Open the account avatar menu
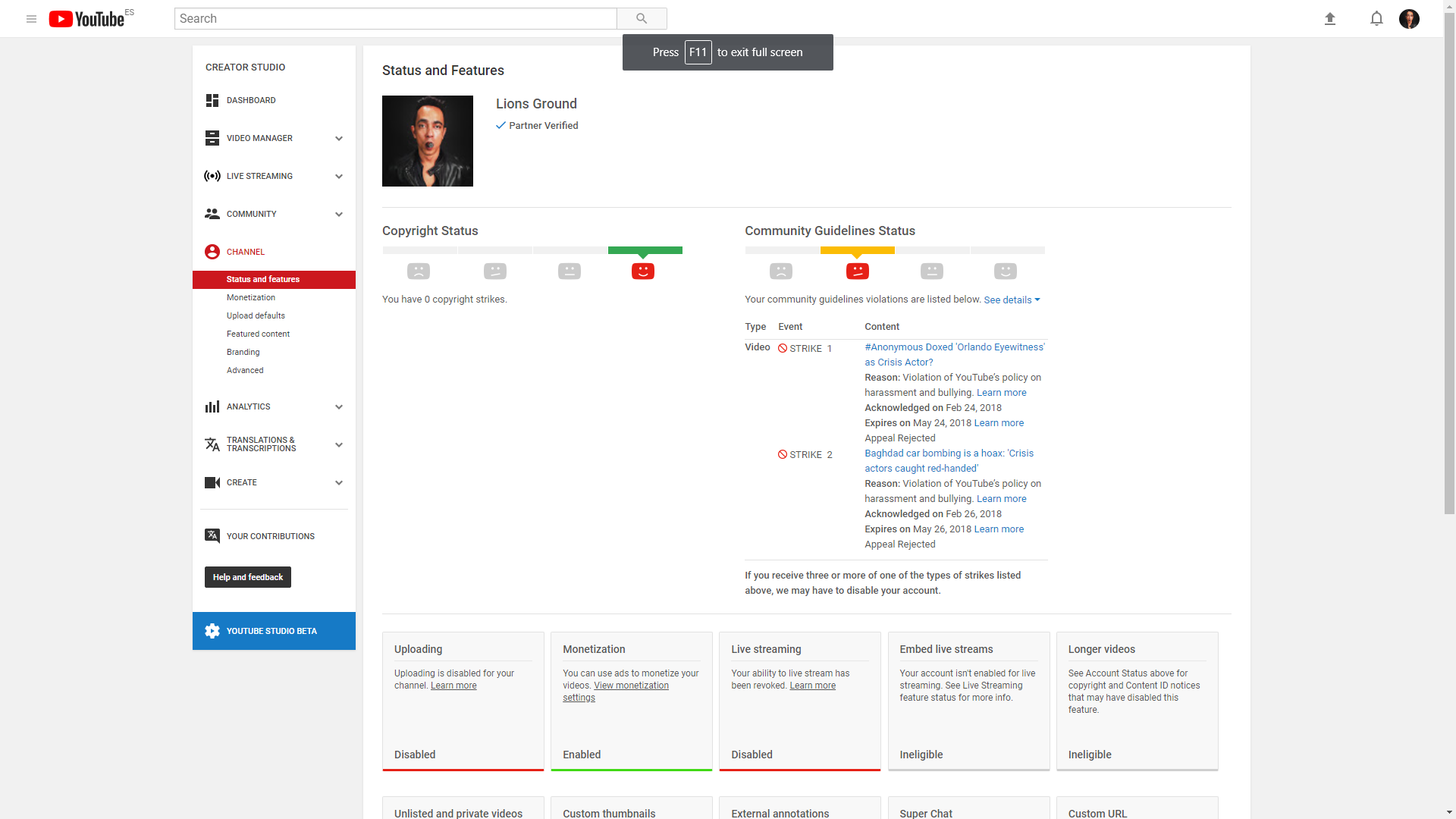Image resolution: width=1456 pixels, height=819 pixels. (1409, 19)
